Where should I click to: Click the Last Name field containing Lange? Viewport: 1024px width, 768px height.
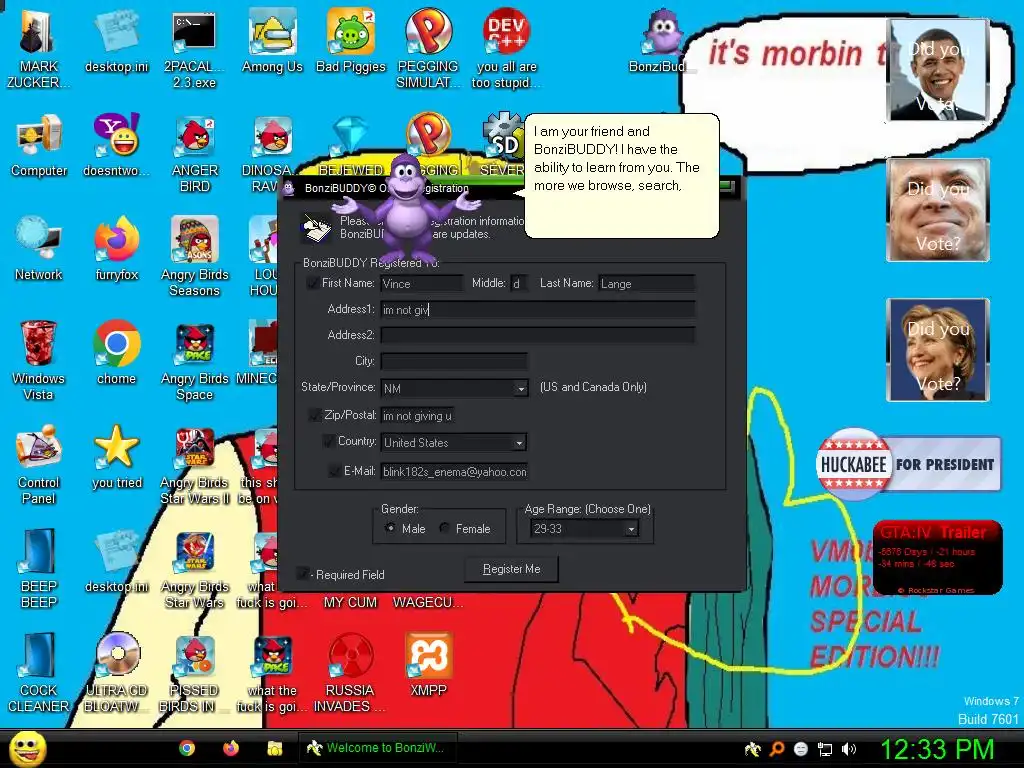(x=647, y=283)
